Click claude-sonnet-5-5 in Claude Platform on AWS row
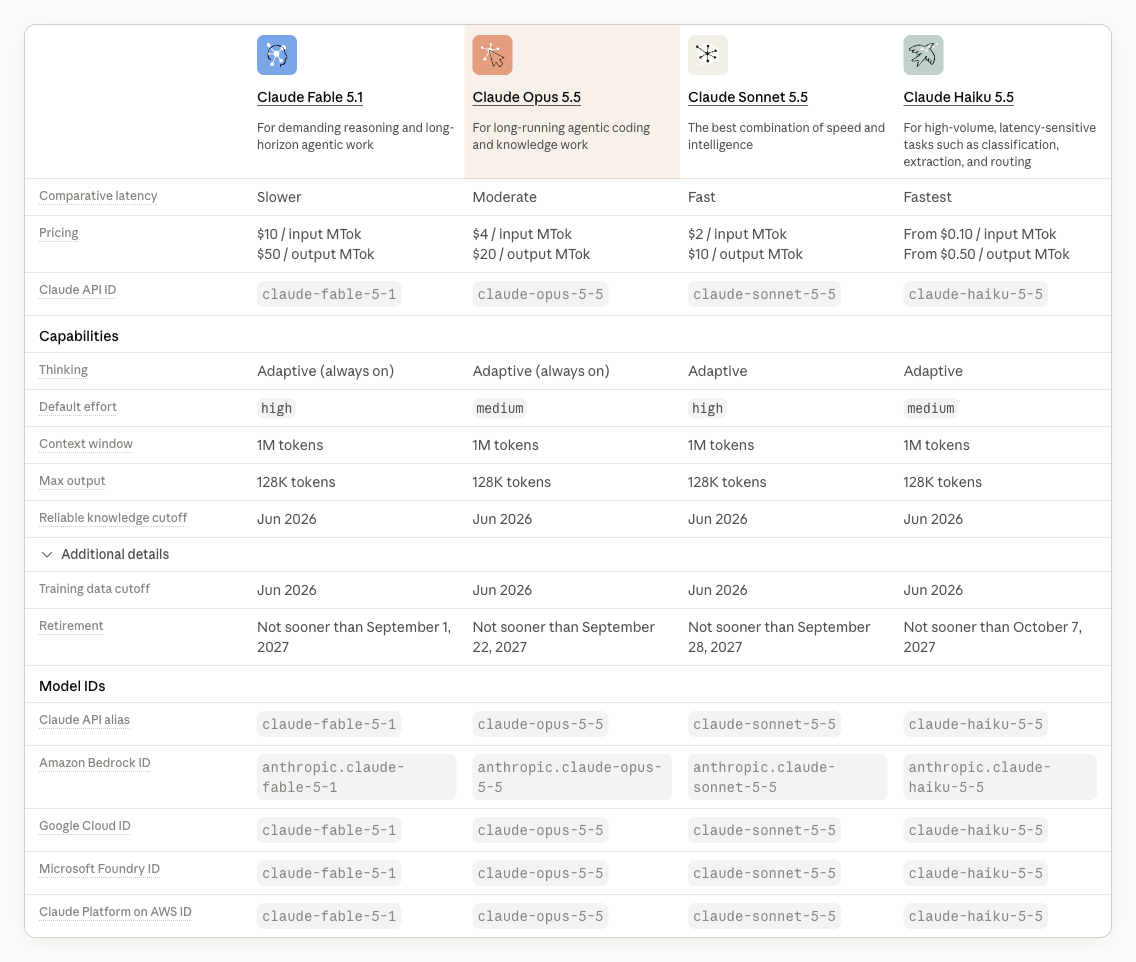Viewport: 1136px width, 962px height. [x=764, y=916]
